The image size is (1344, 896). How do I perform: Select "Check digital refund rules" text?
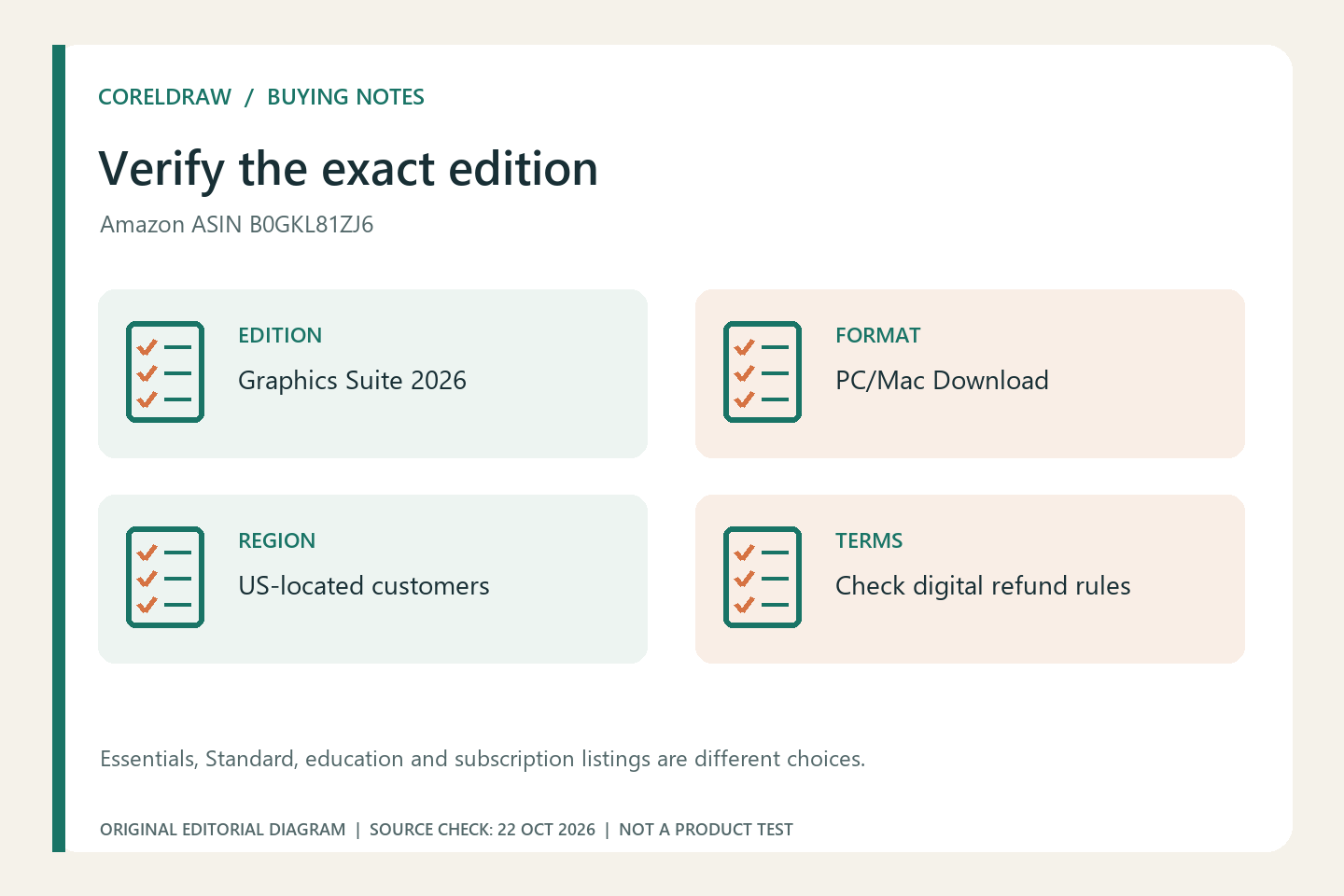click(x=983, y=586)
